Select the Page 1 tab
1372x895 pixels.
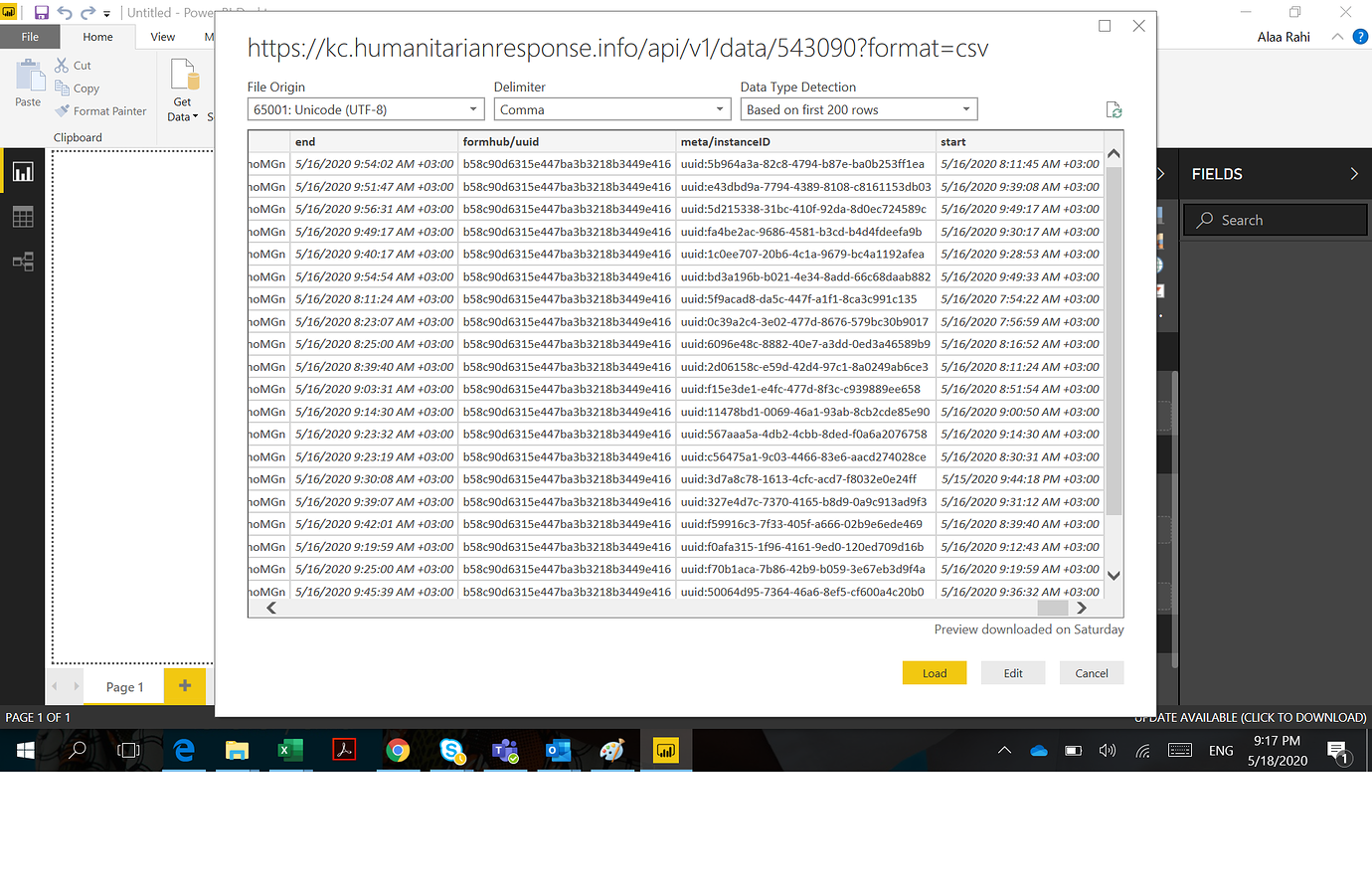click(123, 686)
